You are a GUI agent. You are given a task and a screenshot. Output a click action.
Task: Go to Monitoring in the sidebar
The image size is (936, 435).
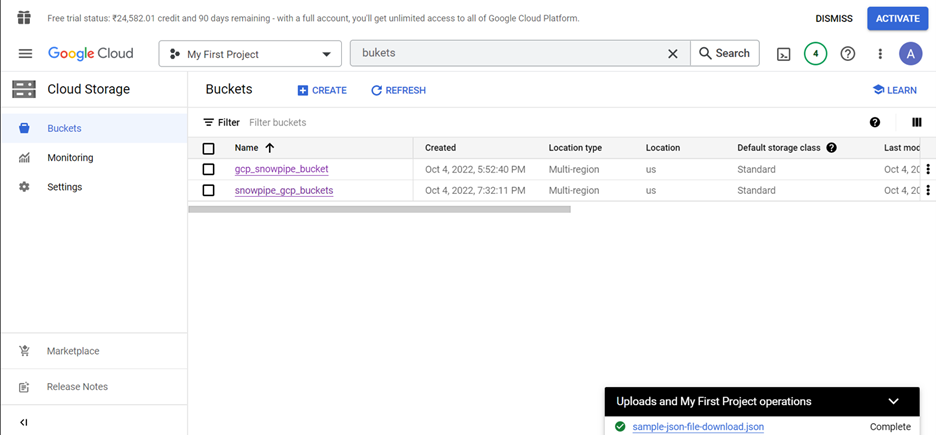pos(70,158)
